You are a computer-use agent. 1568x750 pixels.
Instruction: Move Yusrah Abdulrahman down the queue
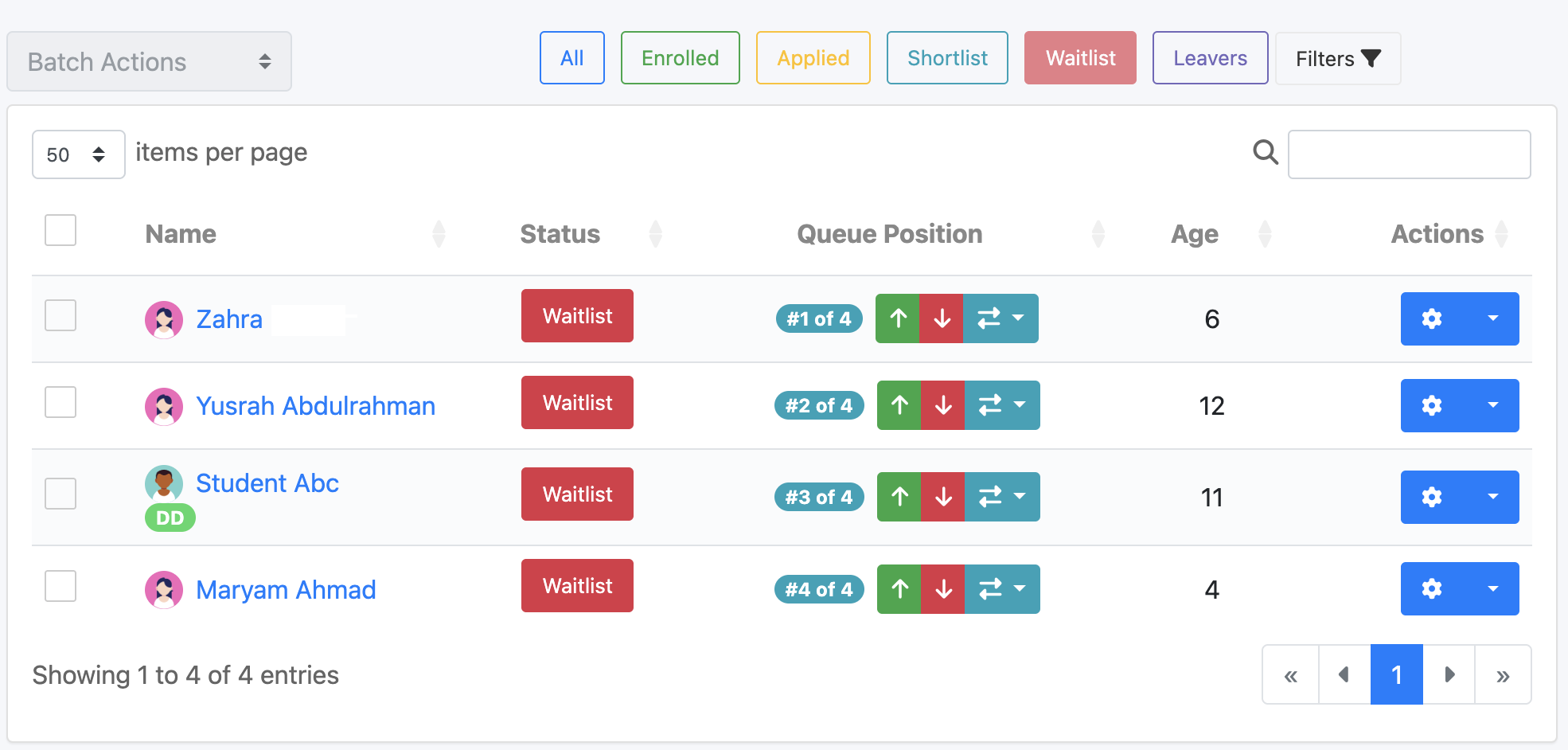click(x=943, y=405)
